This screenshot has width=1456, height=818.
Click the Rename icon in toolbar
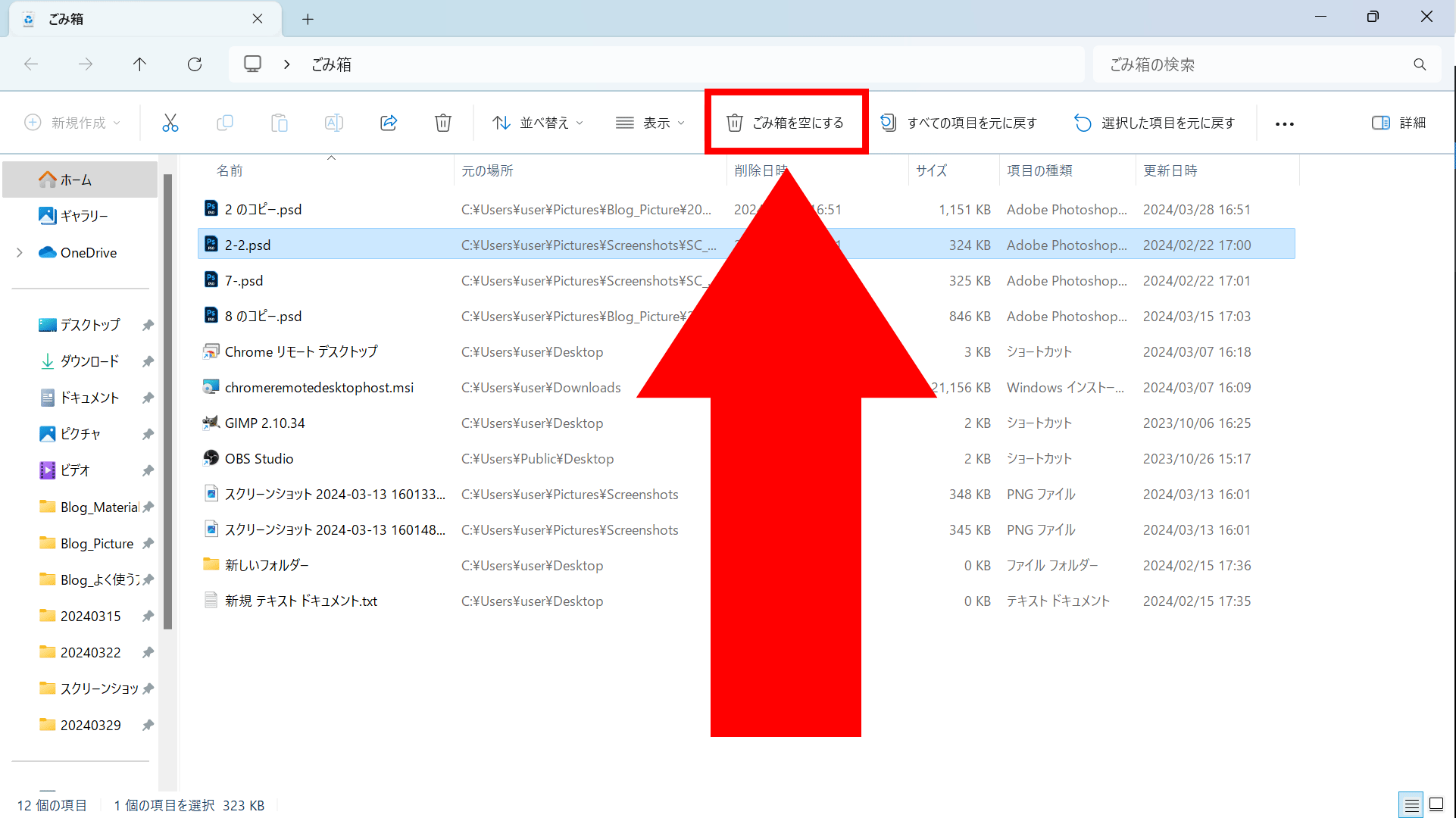334,123
